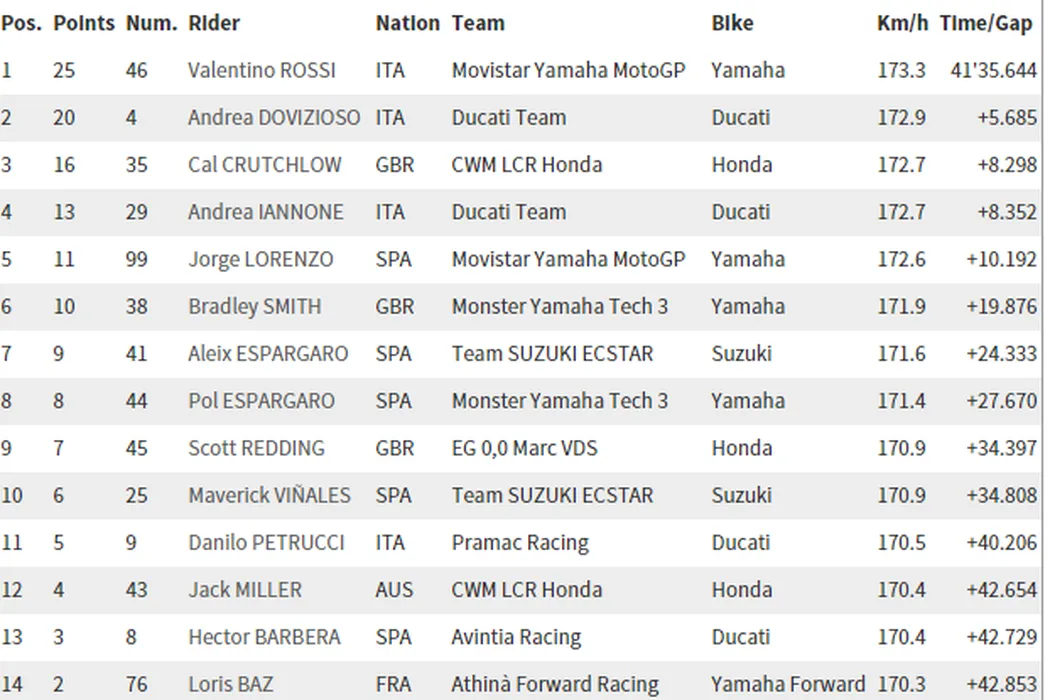Click the Team column header
Viewport: 1050px width, 700px height.
tap(478, 23)
